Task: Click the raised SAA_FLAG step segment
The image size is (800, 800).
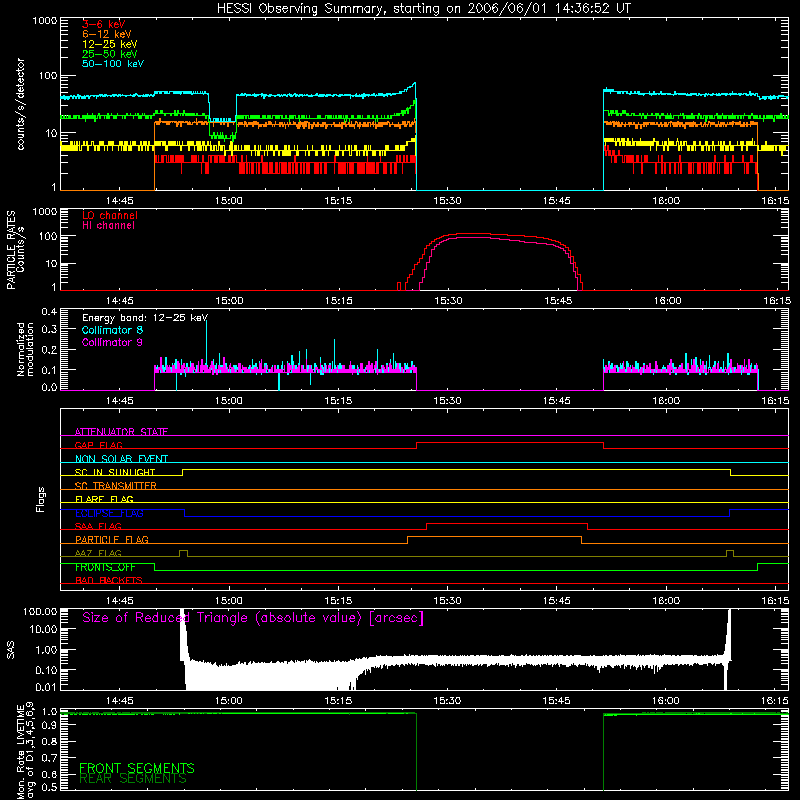Action: point(507,523)
